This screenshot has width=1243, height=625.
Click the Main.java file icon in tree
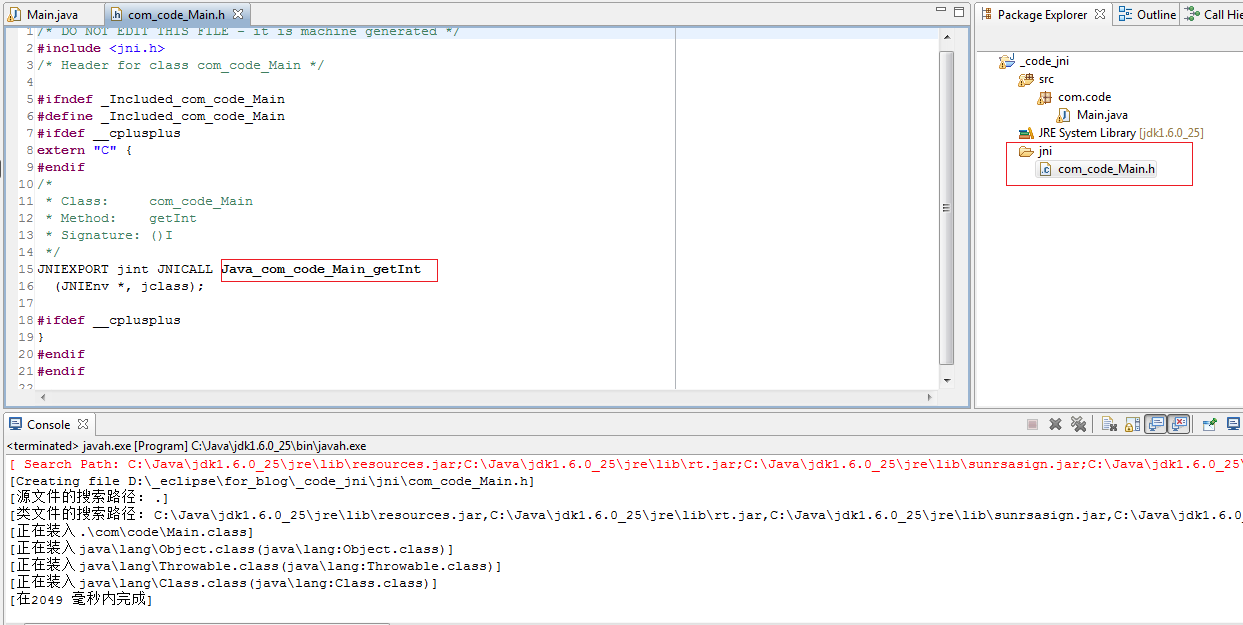pos(1064,115)
